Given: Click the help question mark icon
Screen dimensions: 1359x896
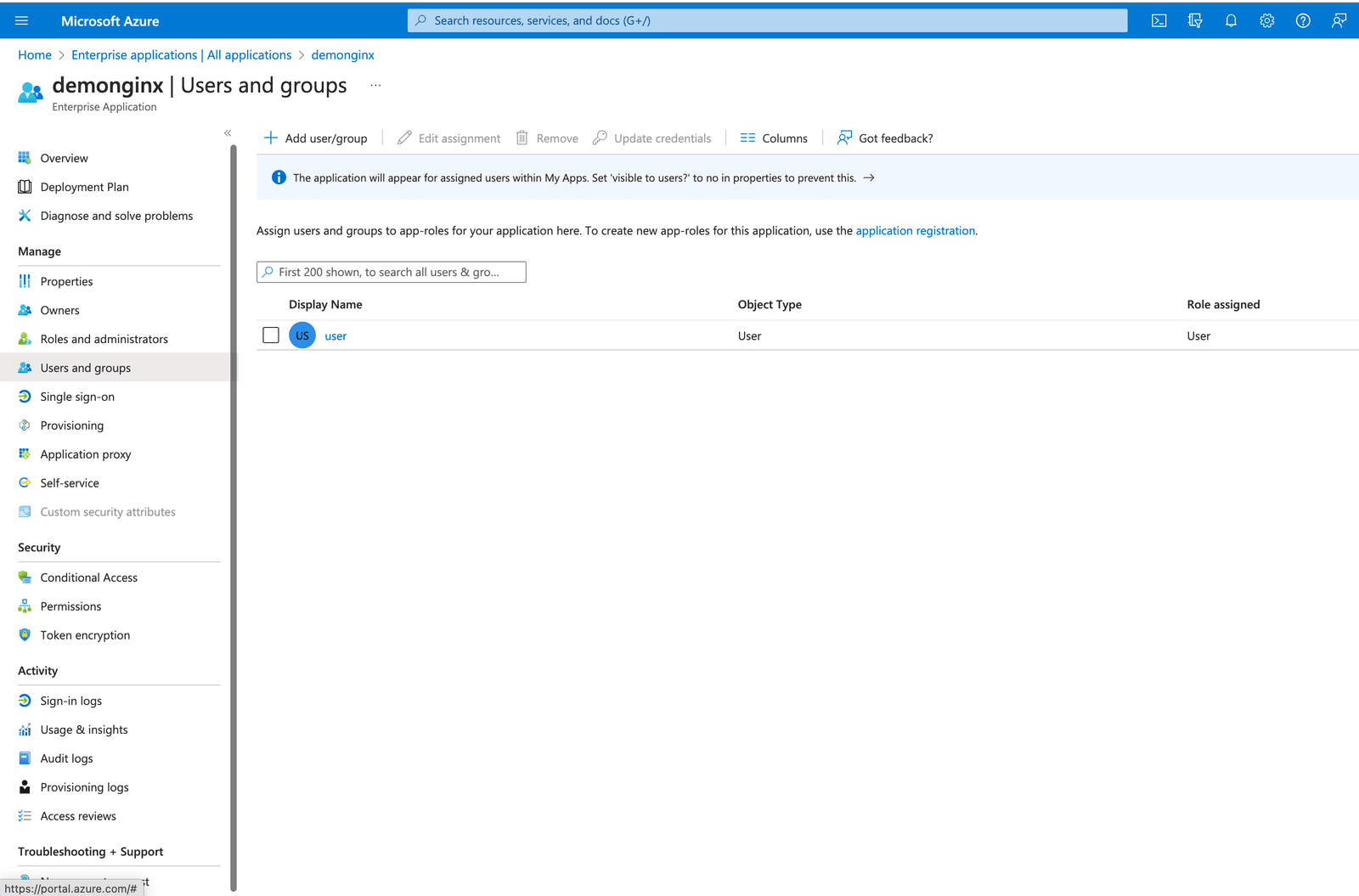Looking at the screenshot, I should (1302, 21).
